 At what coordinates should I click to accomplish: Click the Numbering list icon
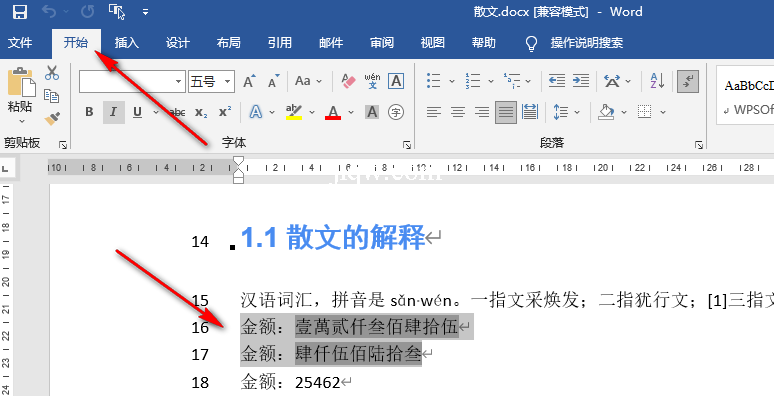coord(472,80)
